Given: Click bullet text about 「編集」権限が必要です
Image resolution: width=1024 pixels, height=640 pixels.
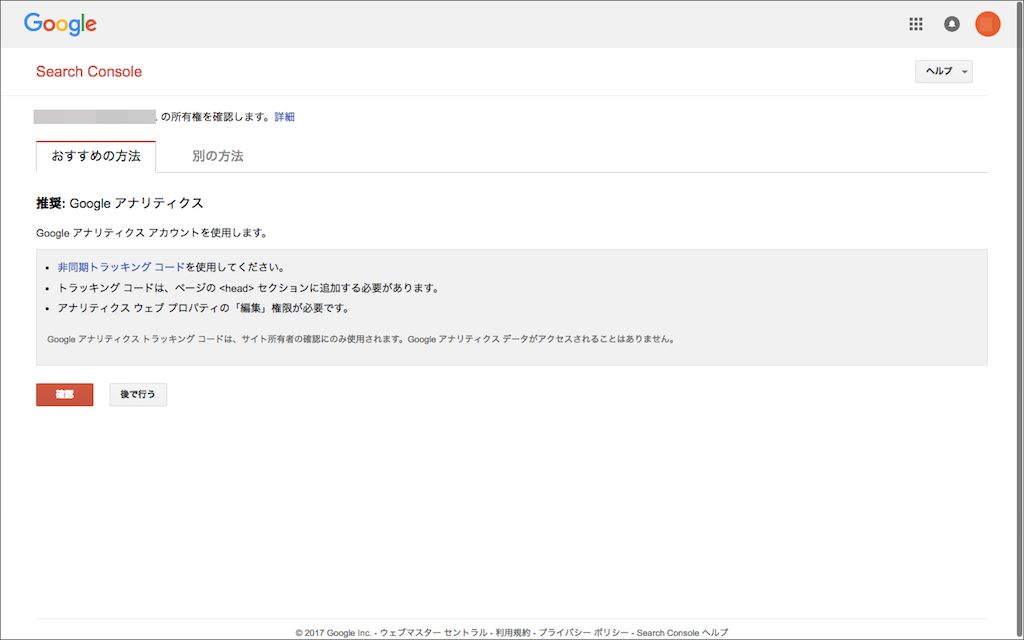Looking at the screenshot, I should coord(204,308).
